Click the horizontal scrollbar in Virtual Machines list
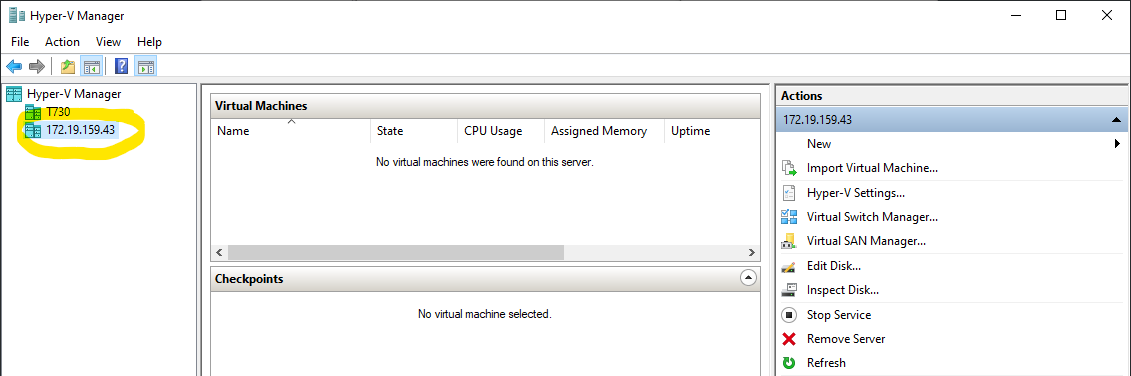Image resolution: width=1131 pixels, height=376 pixels. (x=395, y=253)
